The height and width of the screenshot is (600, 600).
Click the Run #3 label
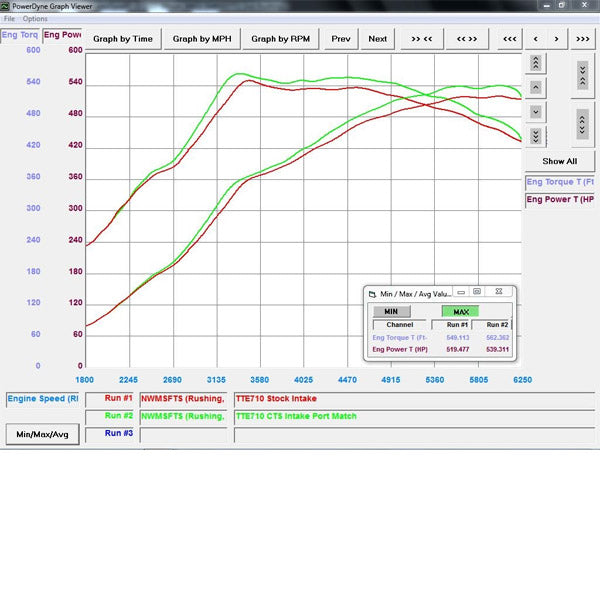click(109, 434)
